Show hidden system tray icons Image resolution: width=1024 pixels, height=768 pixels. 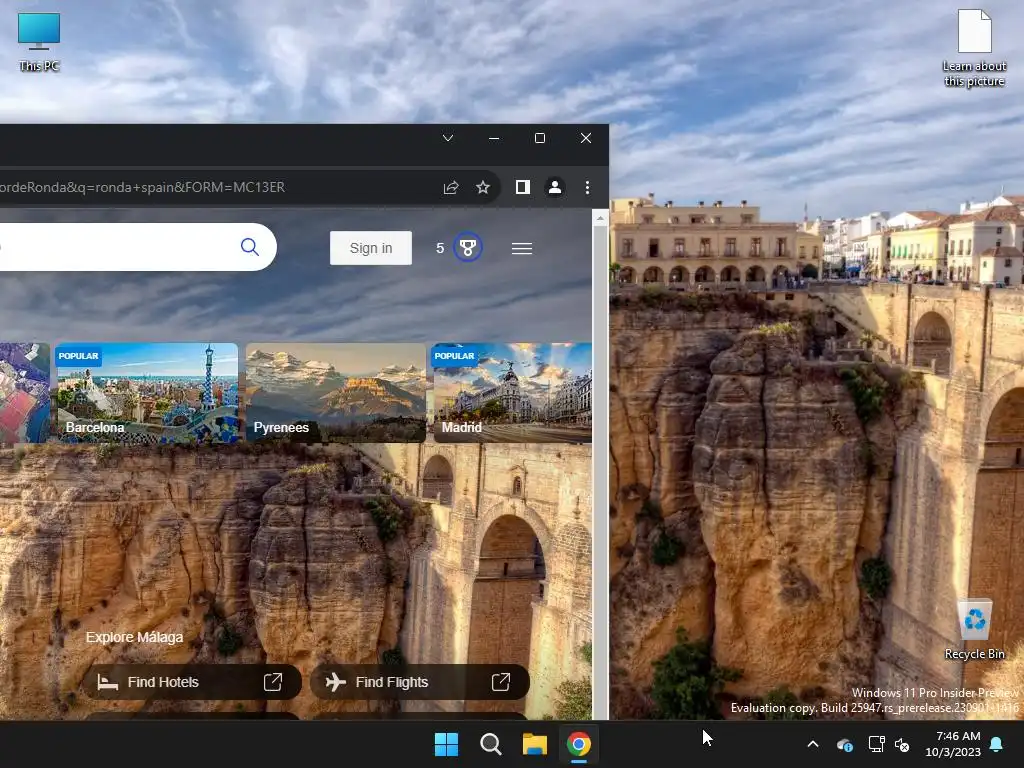click(x=813, y=744)
